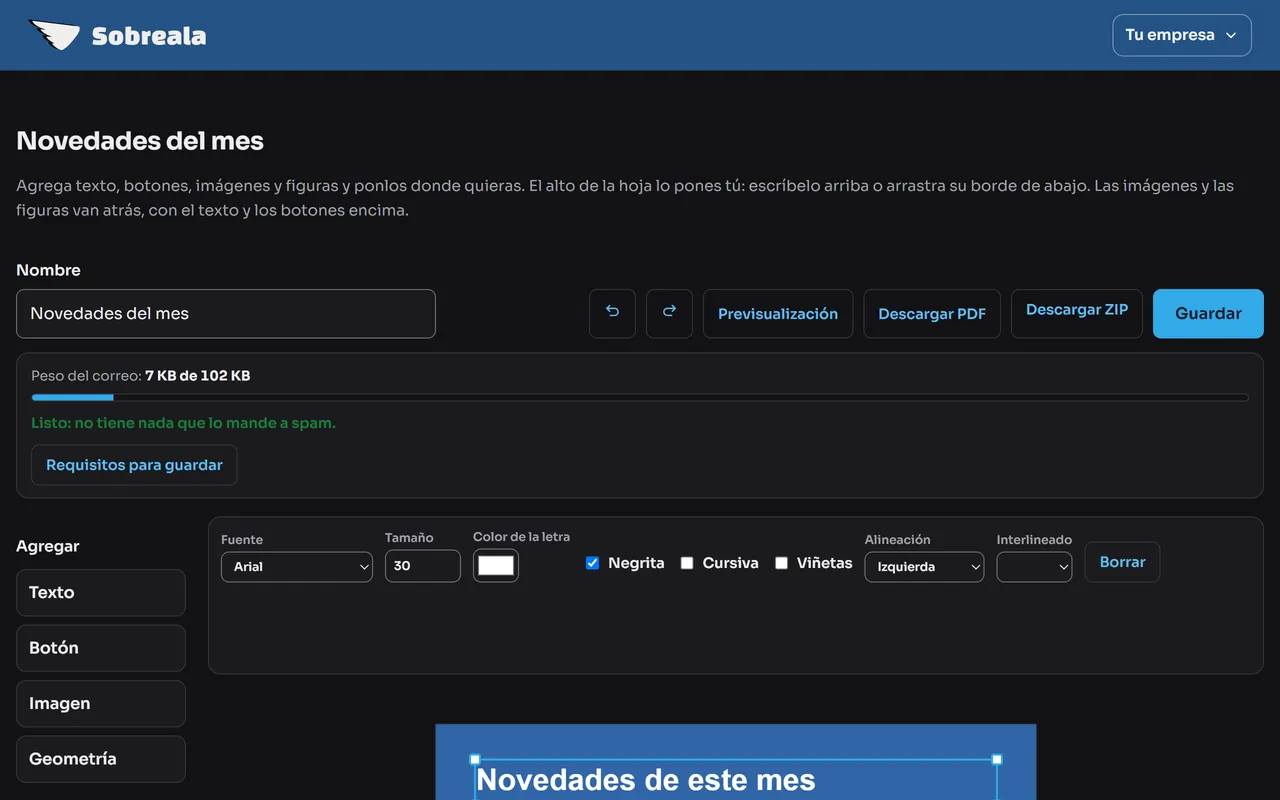Screen dimensions: 1280x800
Task: Click the Borrar button
Action: tap(1122, 562)
